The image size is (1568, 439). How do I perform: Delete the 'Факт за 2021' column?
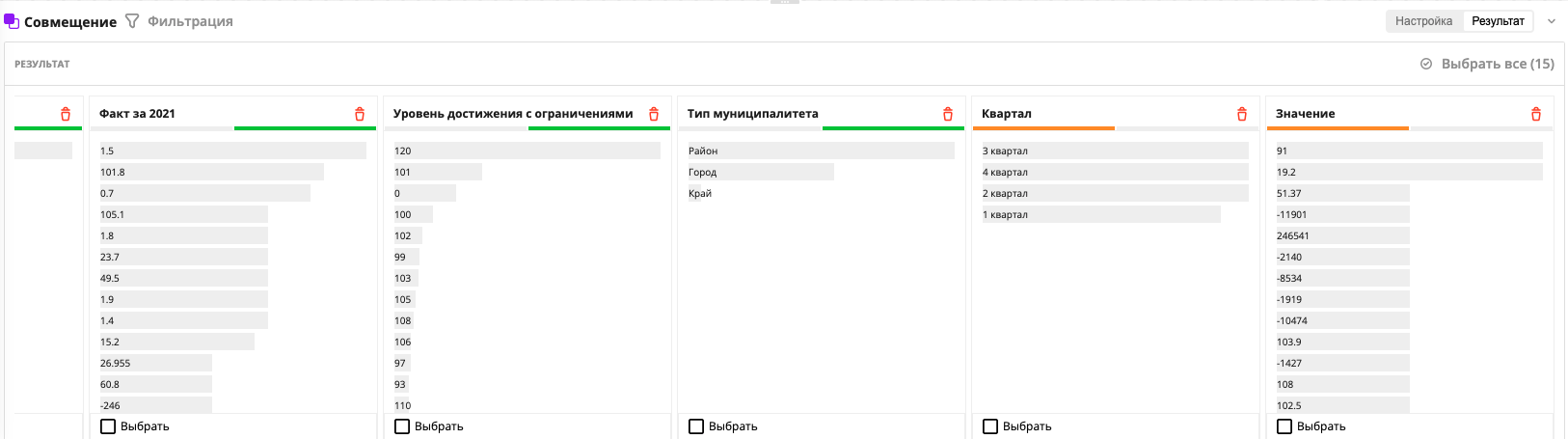tap(360, 114)
